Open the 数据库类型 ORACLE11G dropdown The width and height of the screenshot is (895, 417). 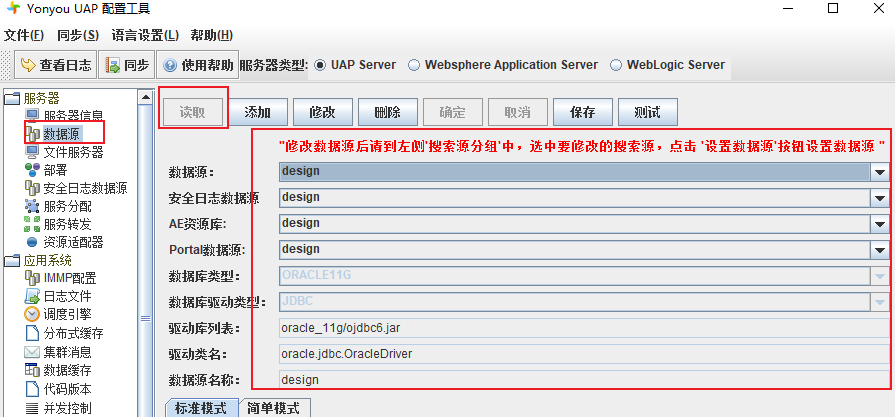pos(879,277)
